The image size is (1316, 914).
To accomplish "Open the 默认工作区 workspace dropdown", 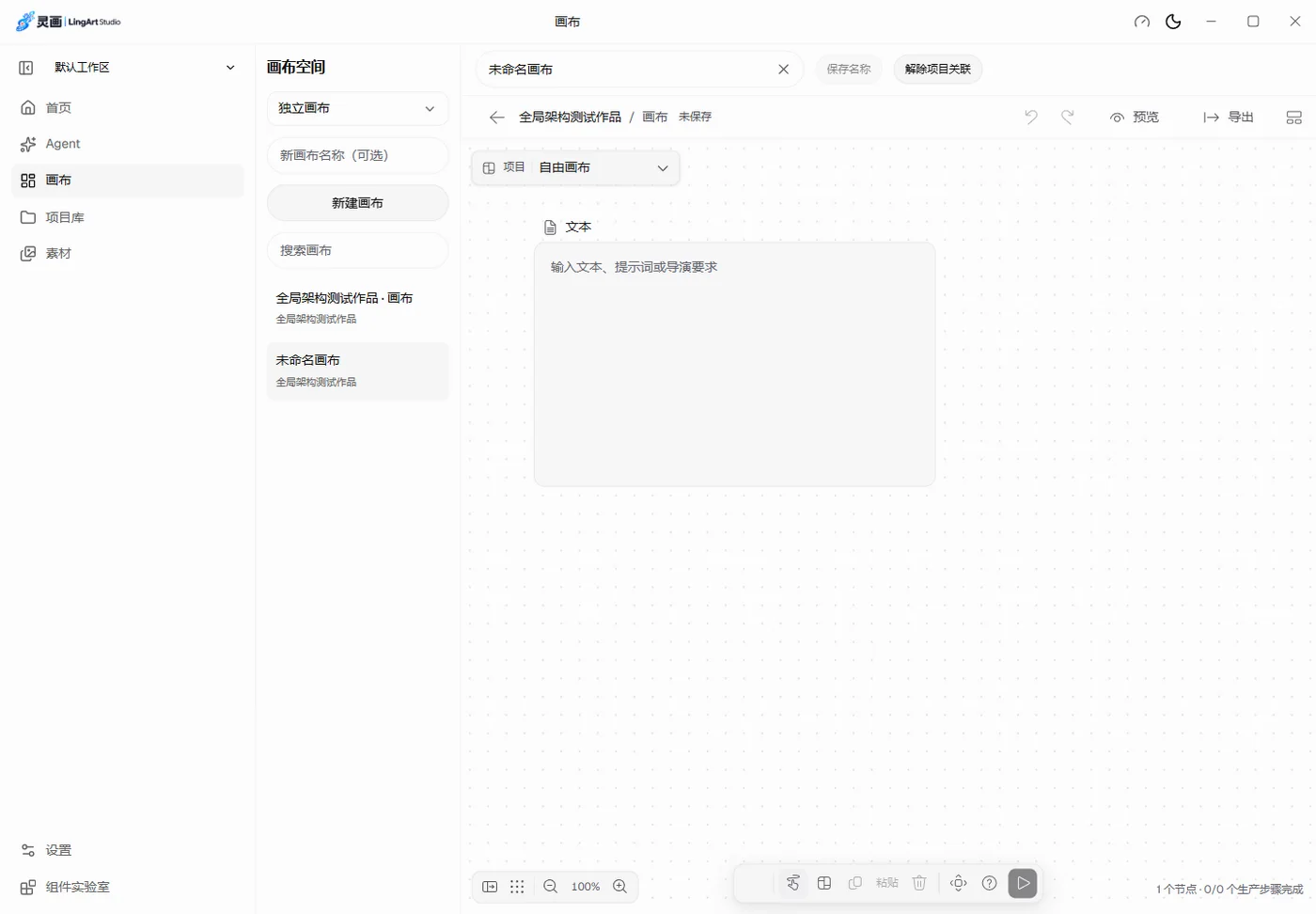I will [145, 68].
